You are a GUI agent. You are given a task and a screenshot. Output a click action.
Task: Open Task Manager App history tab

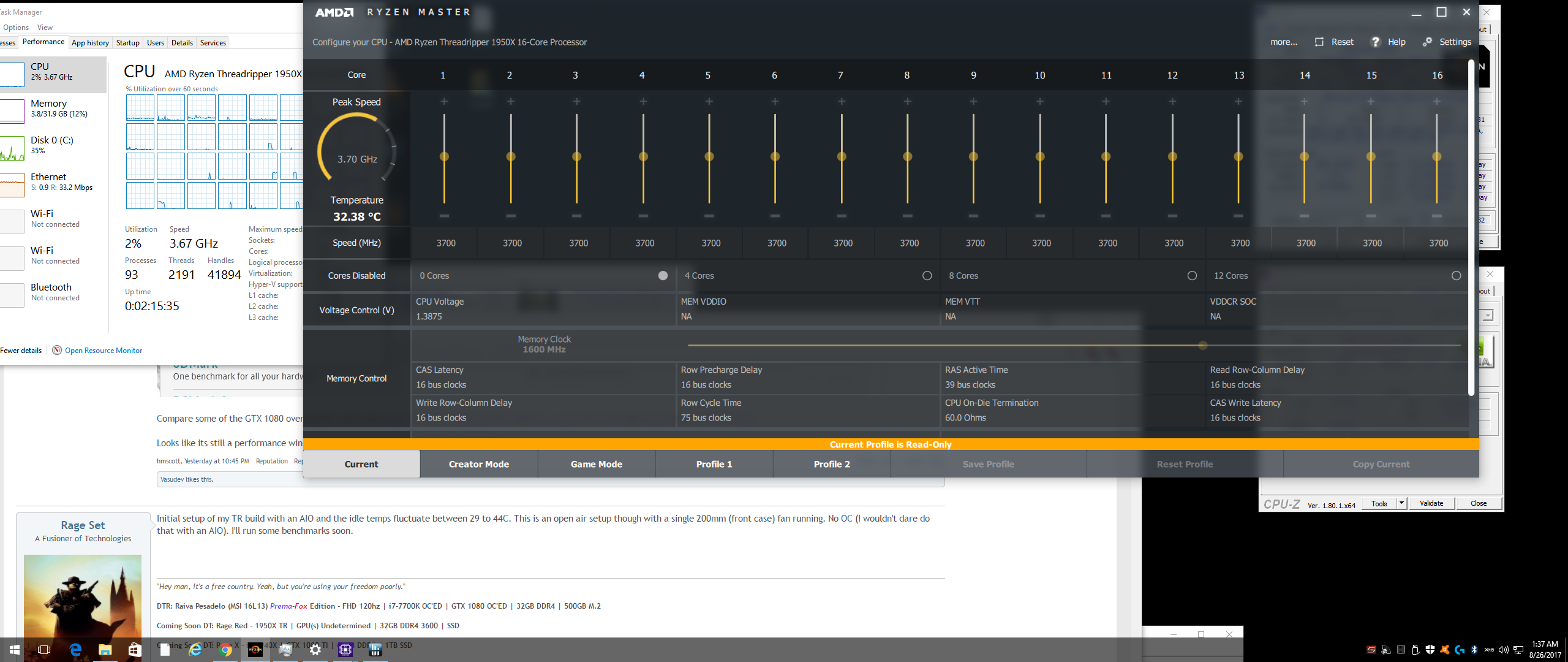click(x=90, y=42)
